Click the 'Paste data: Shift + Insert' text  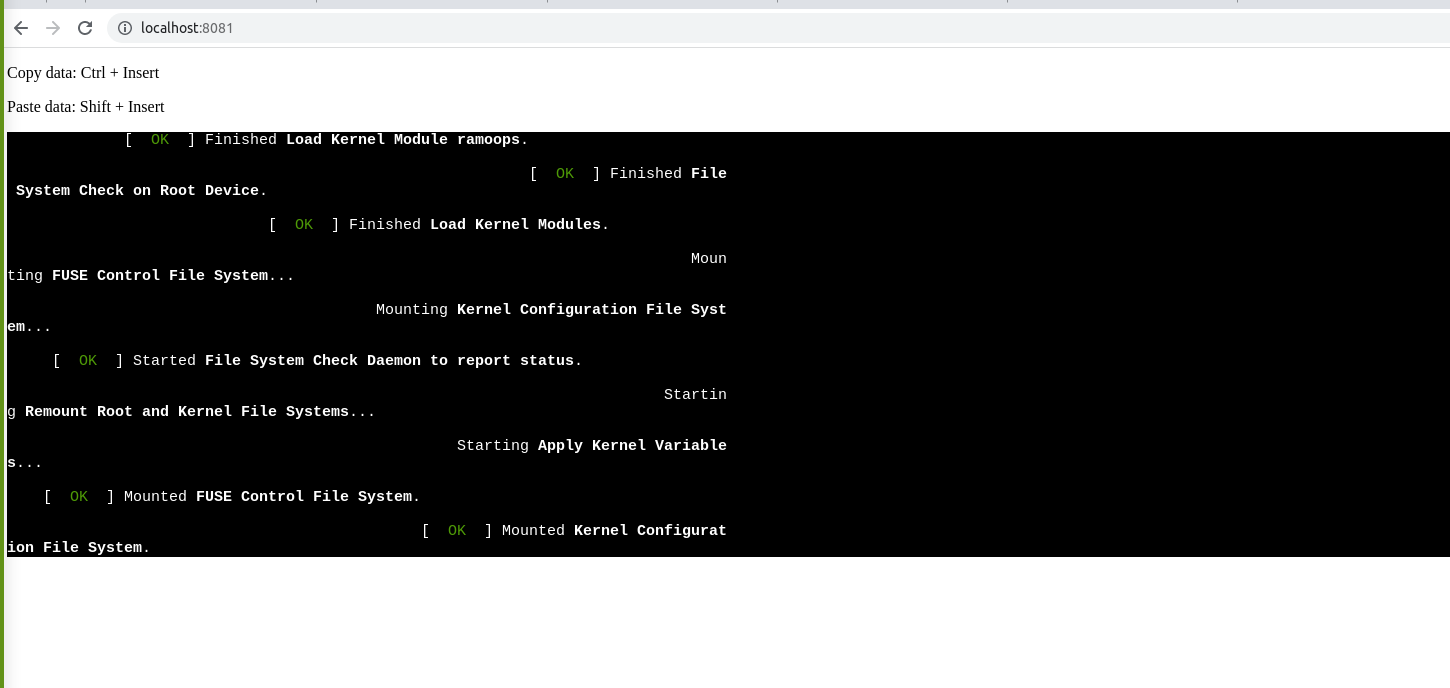pyautogui.click(x=86, y=107)
